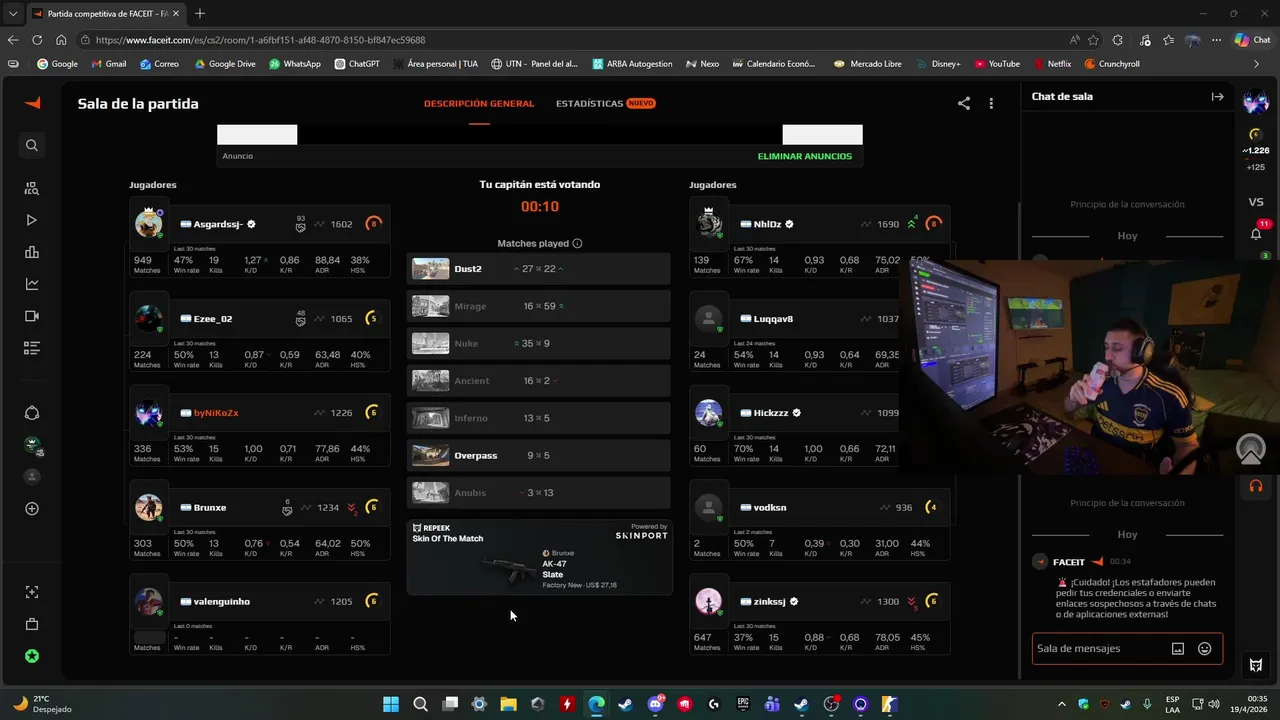Open the notifications bell with 11 badge

pyautogui.click(x=1256, y=233)
